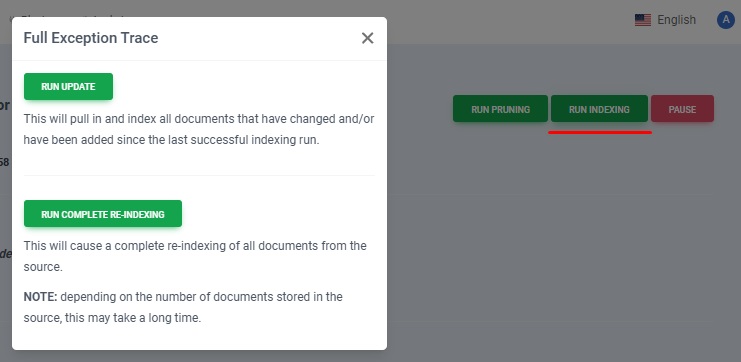Image resolution: width=741 pixels, height=362 pixels.
Task: Click the US flag icon
Action: (643, 20)
